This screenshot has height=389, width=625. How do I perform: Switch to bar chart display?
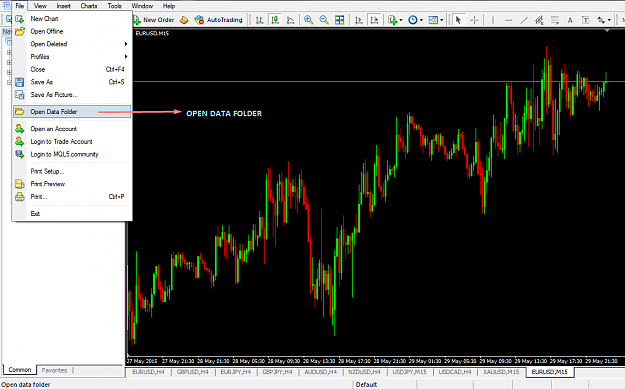pos(259,20)
